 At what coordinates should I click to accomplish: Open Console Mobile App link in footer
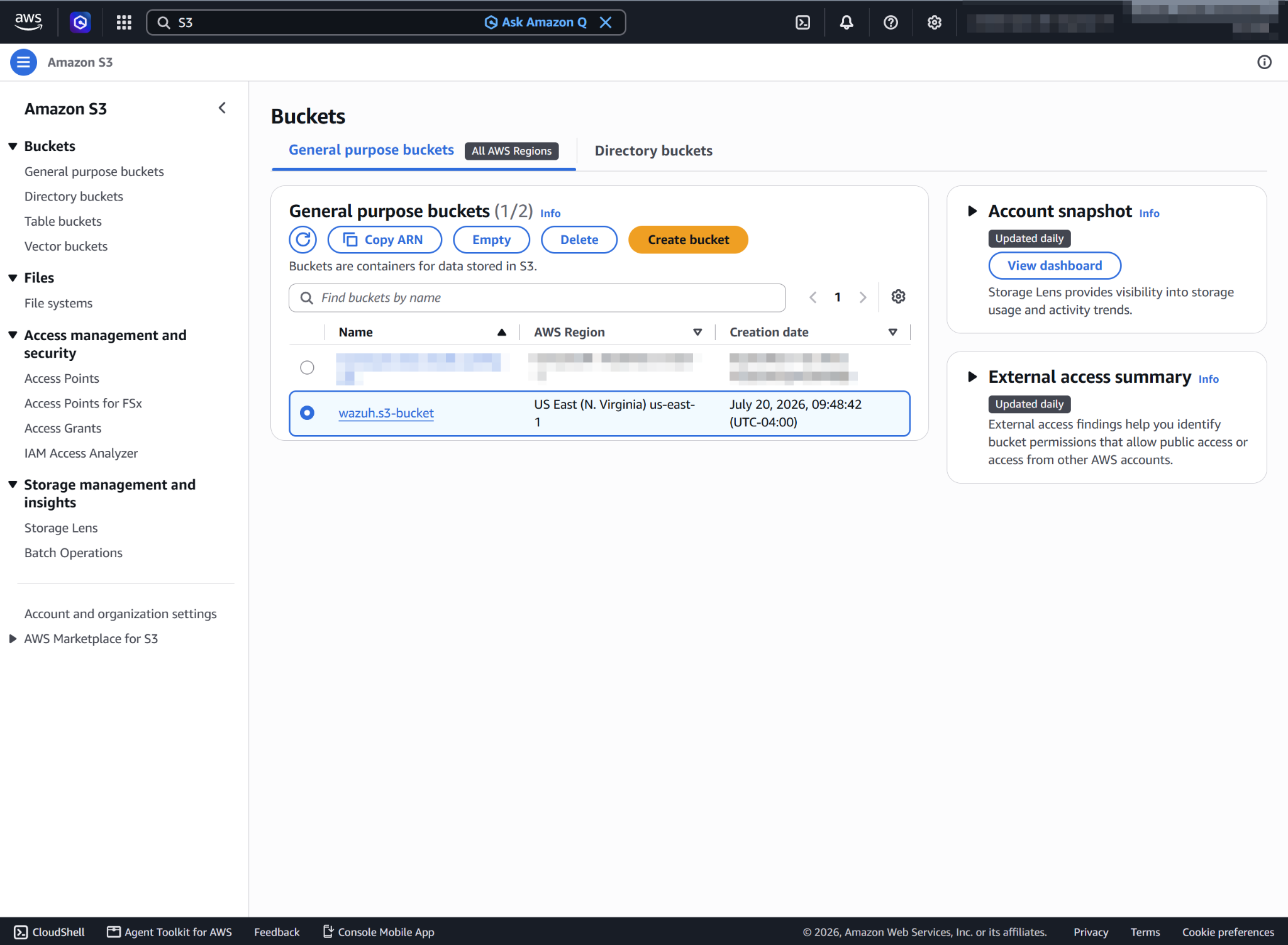coord(379,932)
